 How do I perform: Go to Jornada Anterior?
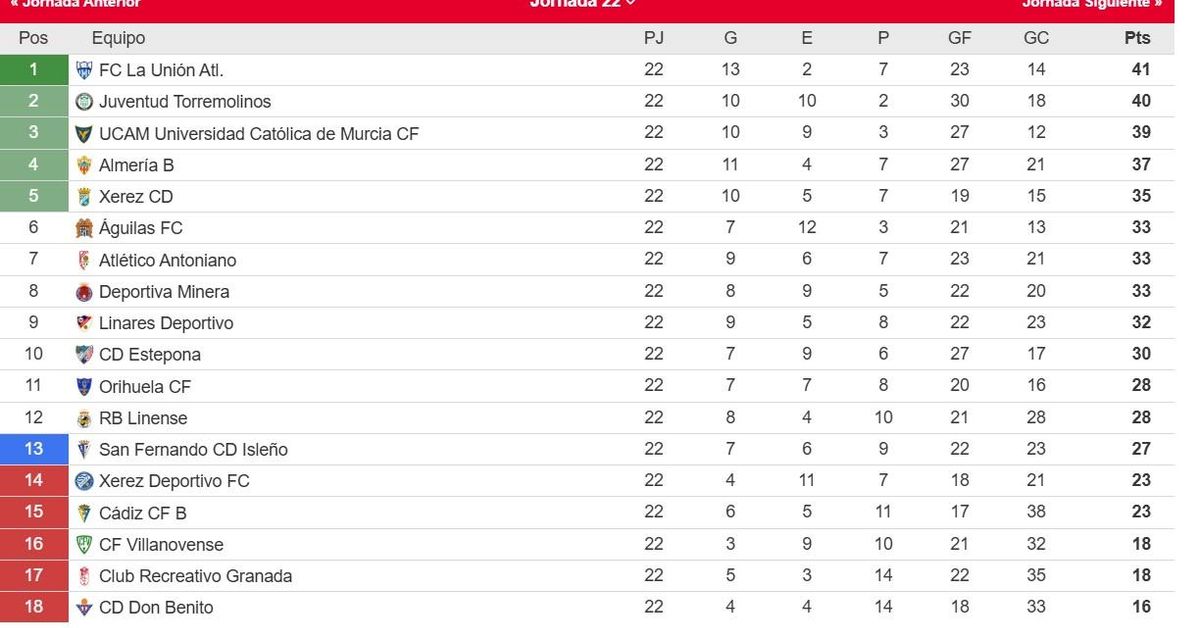[x=75, y=4]
